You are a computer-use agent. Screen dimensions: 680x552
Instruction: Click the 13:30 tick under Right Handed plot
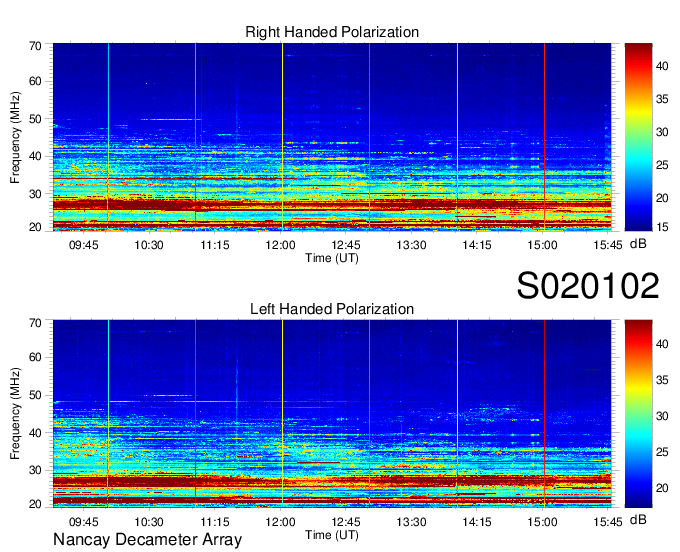coord(411,245)
